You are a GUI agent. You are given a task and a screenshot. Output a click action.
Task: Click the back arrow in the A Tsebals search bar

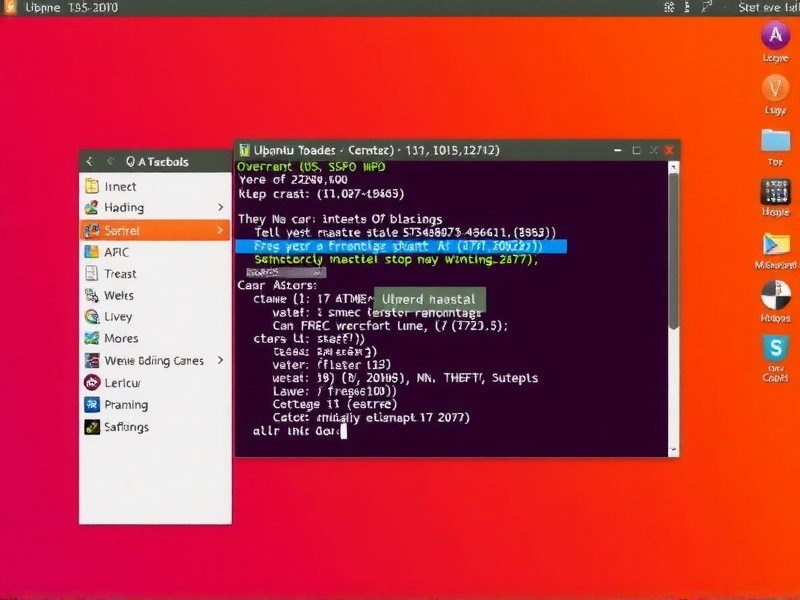point(91,160)
